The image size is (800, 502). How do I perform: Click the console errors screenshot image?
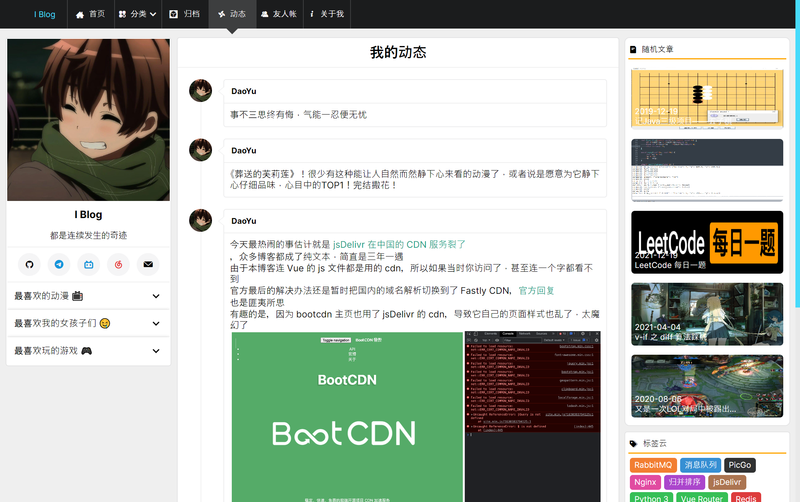pos(533,417)
